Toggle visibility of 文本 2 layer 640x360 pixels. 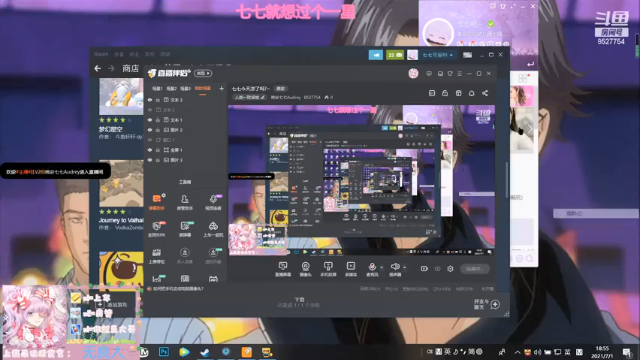pos(150,110)
